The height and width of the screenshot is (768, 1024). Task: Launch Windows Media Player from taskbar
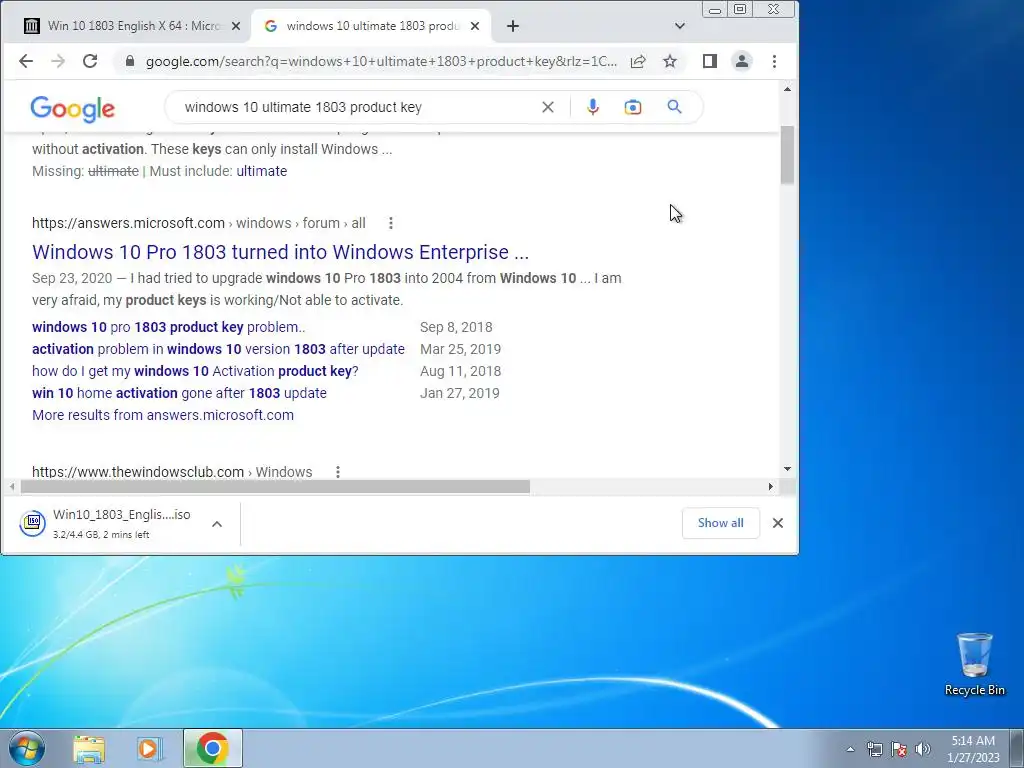pyautogui.click(x=150, y=749)
